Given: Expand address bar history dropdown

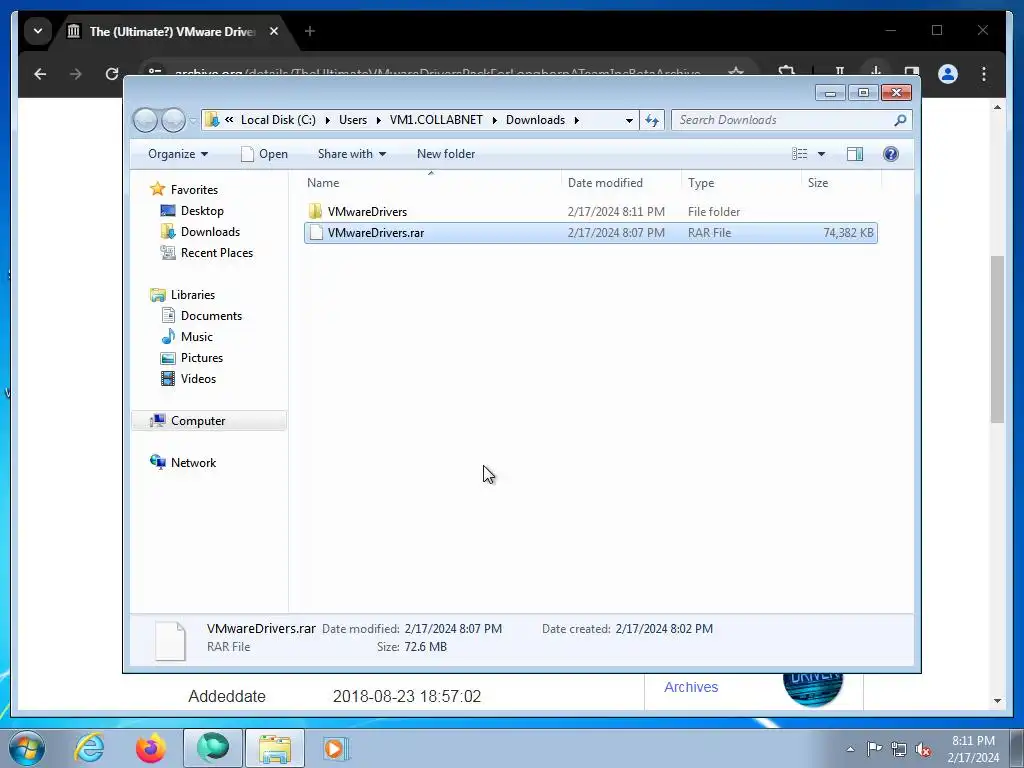Looking at the screenshot, I should 629,120.
